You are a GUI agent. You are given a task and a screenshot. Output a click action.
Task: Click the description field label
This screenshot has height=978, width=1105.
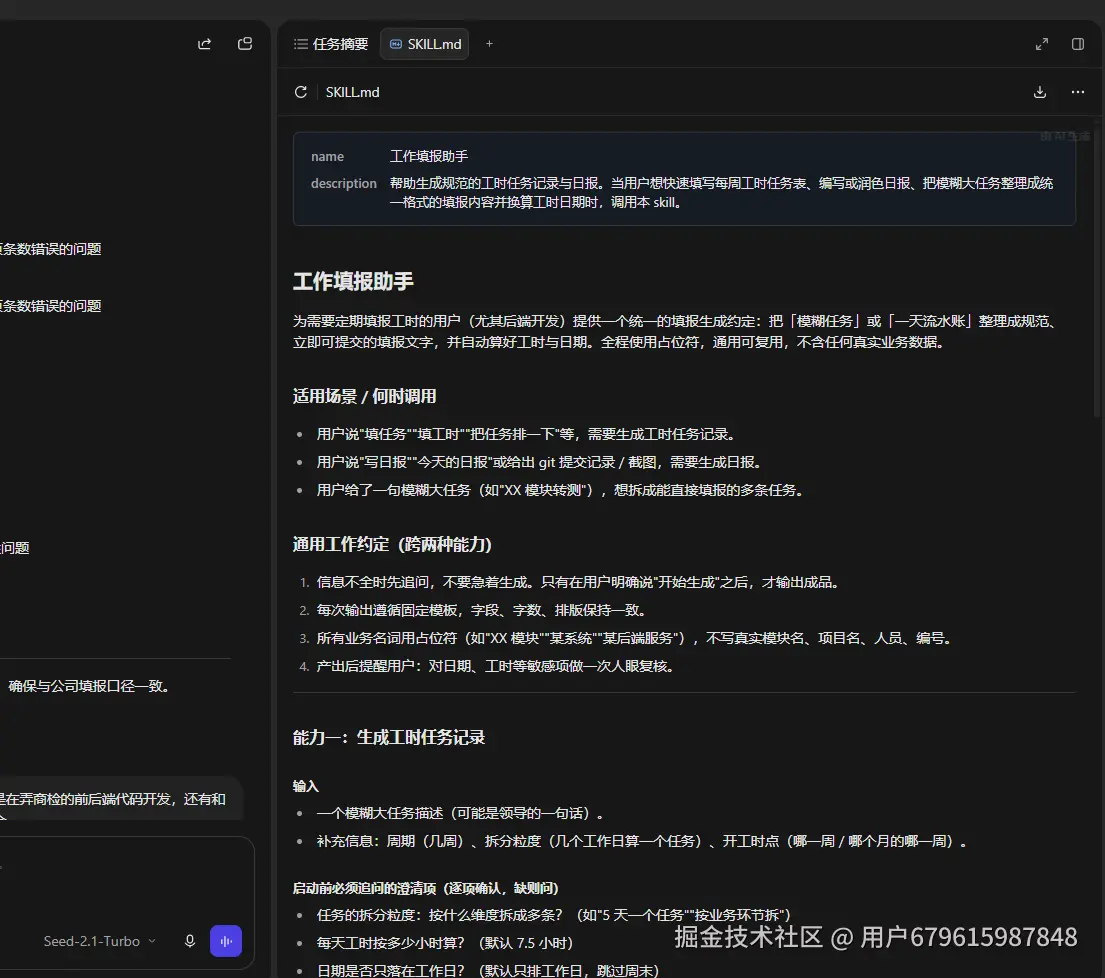[x=344, y=183]
